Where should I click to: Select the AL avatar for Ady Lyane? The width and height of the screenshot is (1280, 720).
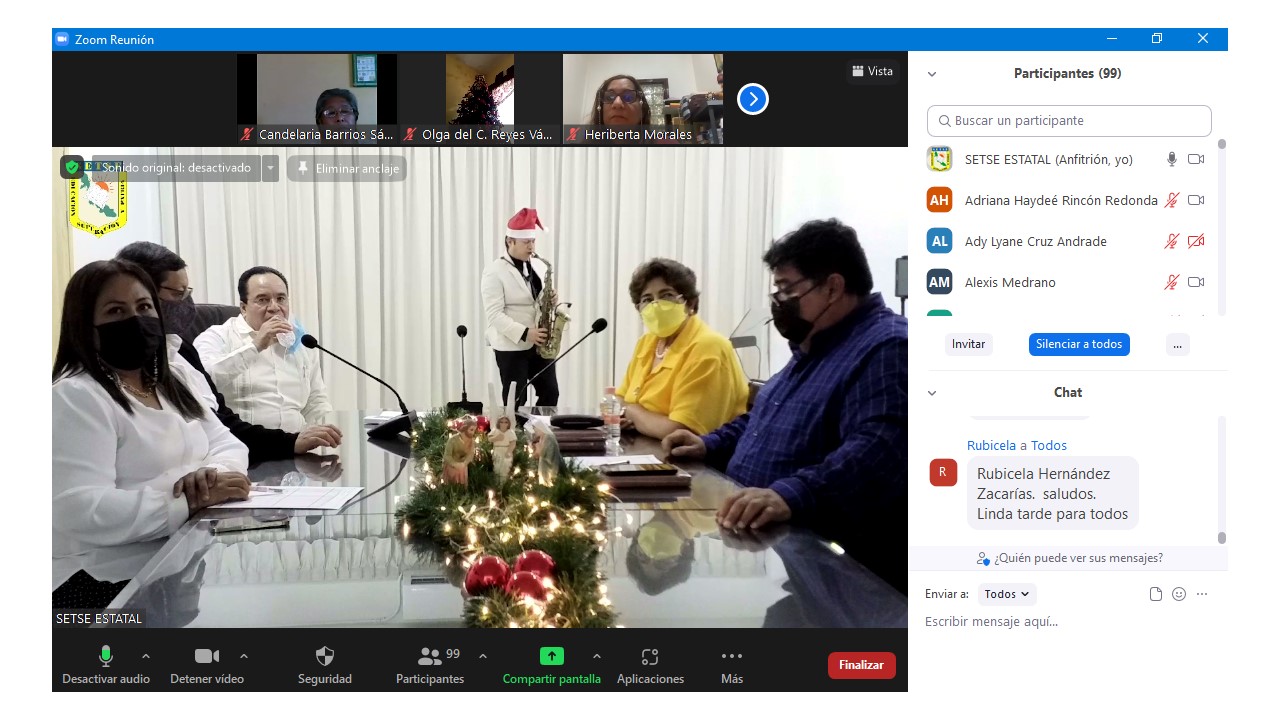click(x=939, y=241)
